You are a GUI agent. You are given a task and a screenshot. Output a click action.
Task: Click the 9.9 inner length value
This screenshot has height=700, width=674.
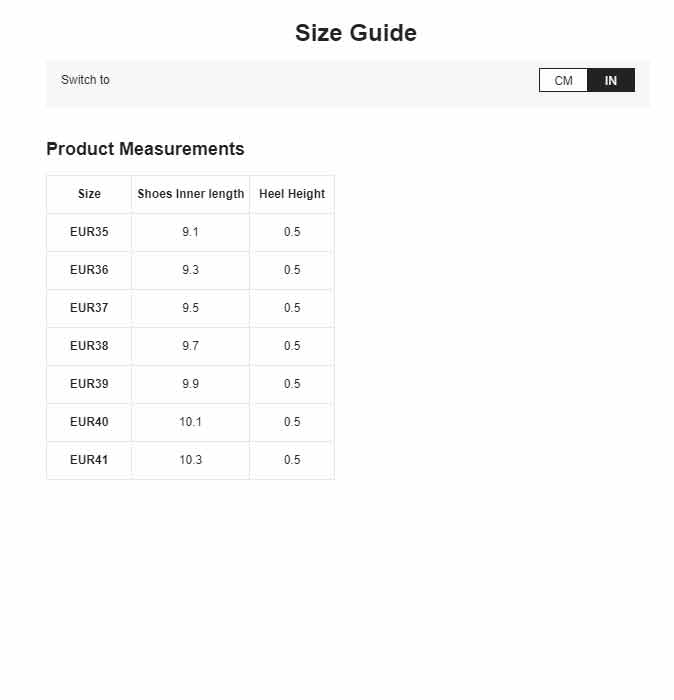[191, 384]
